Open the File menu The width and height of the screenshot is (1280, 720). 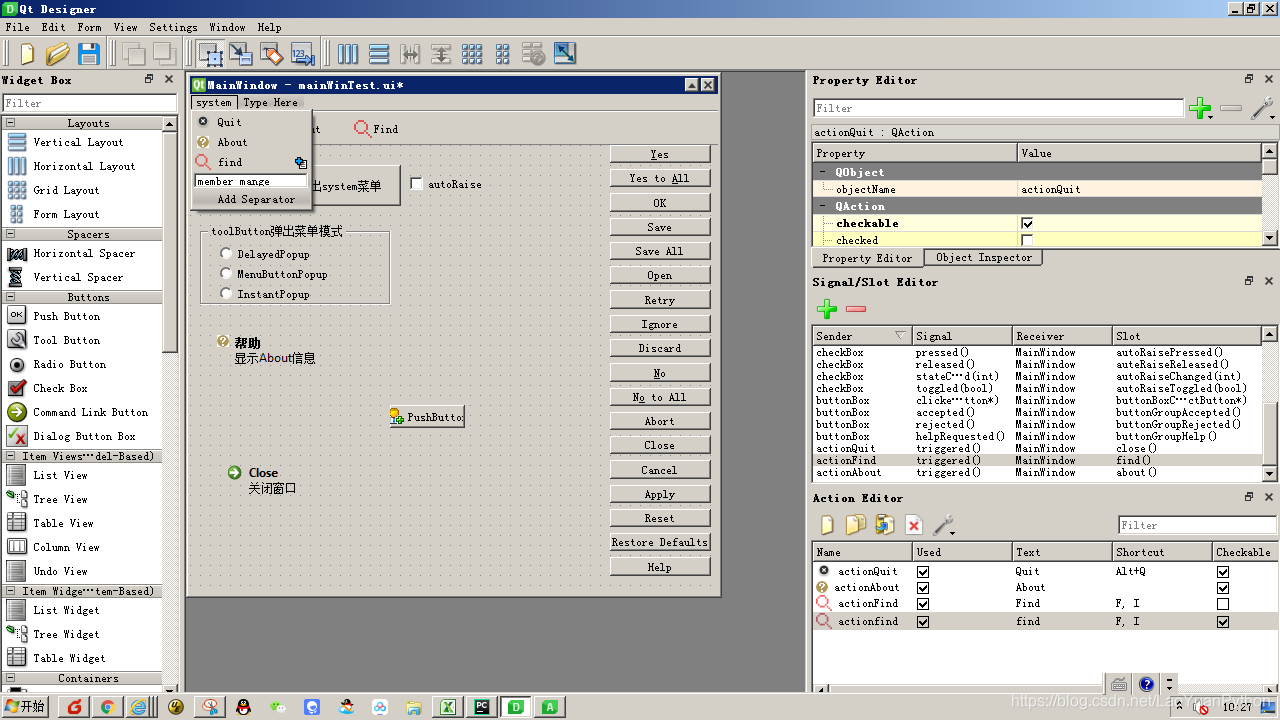(x=18, y=27)
